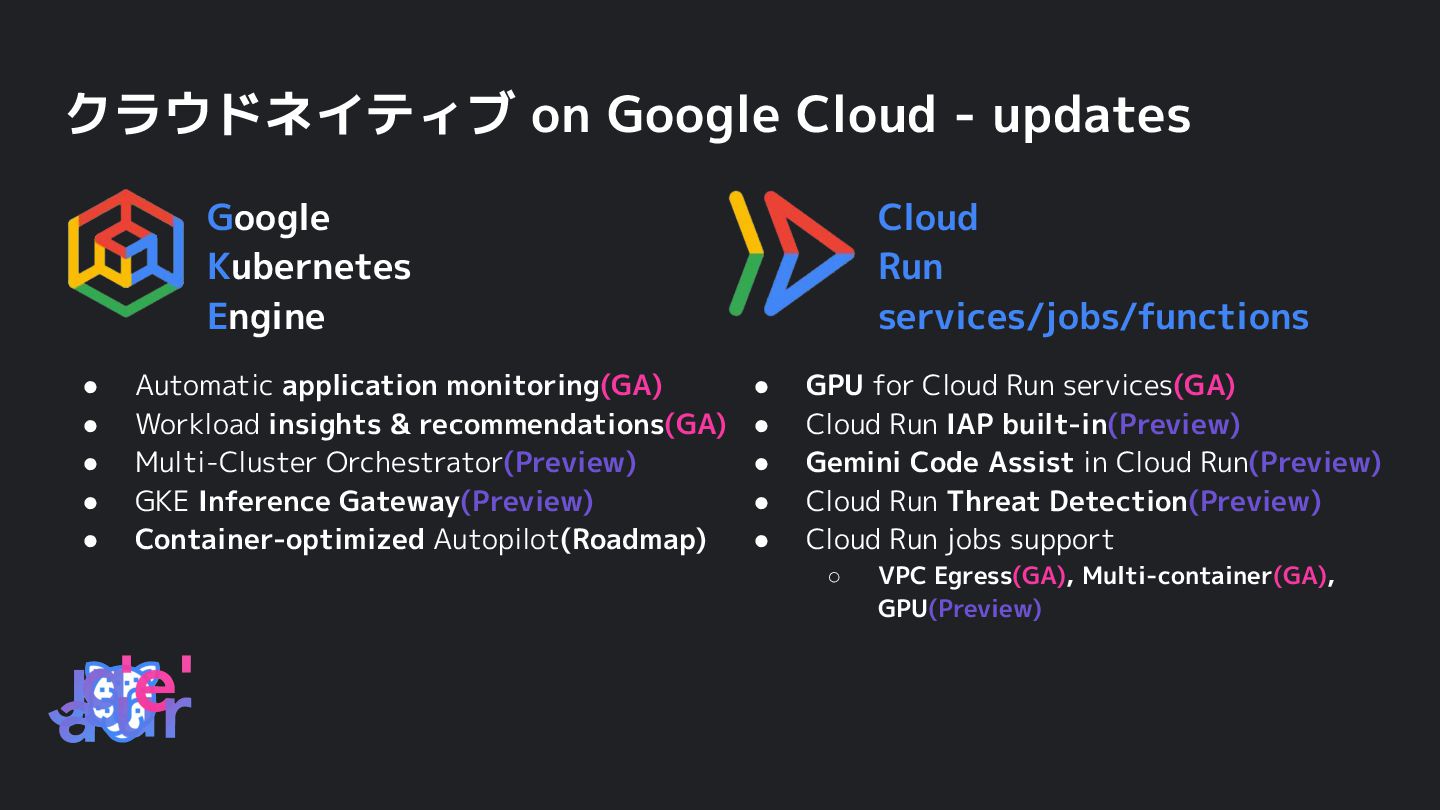Viewport: 1440px width, 810px height.
Task: Click the Cloud Run arrow logo
Action: [791, 254]
